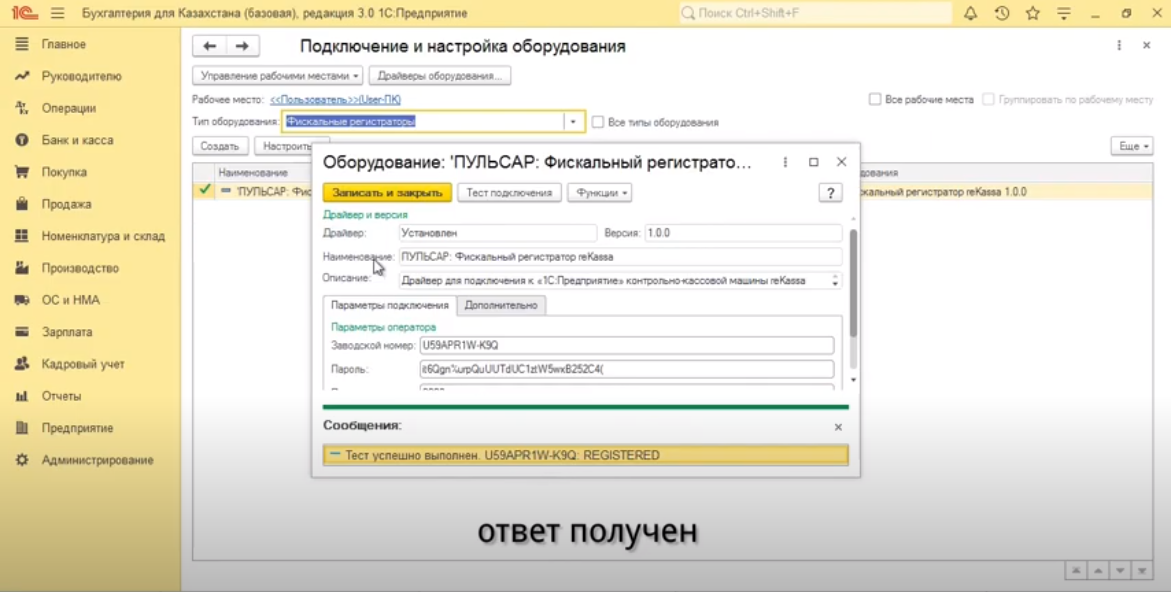Click the Предприятие building icon
This screenshot has height=592, width=1171.
22,429
